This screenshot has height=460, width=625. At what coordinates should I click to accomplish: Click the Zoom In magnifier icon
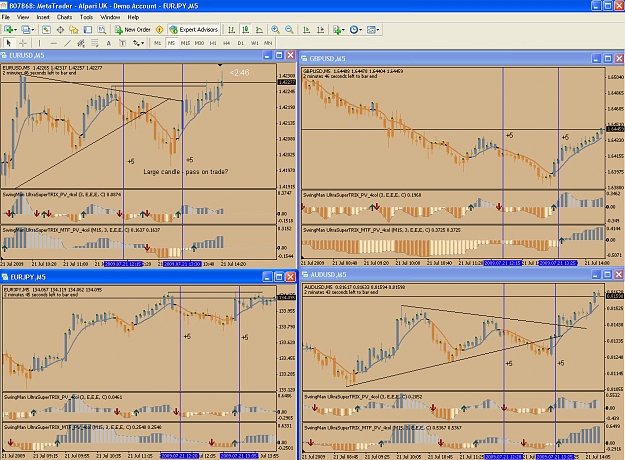(x=275, y=29)
